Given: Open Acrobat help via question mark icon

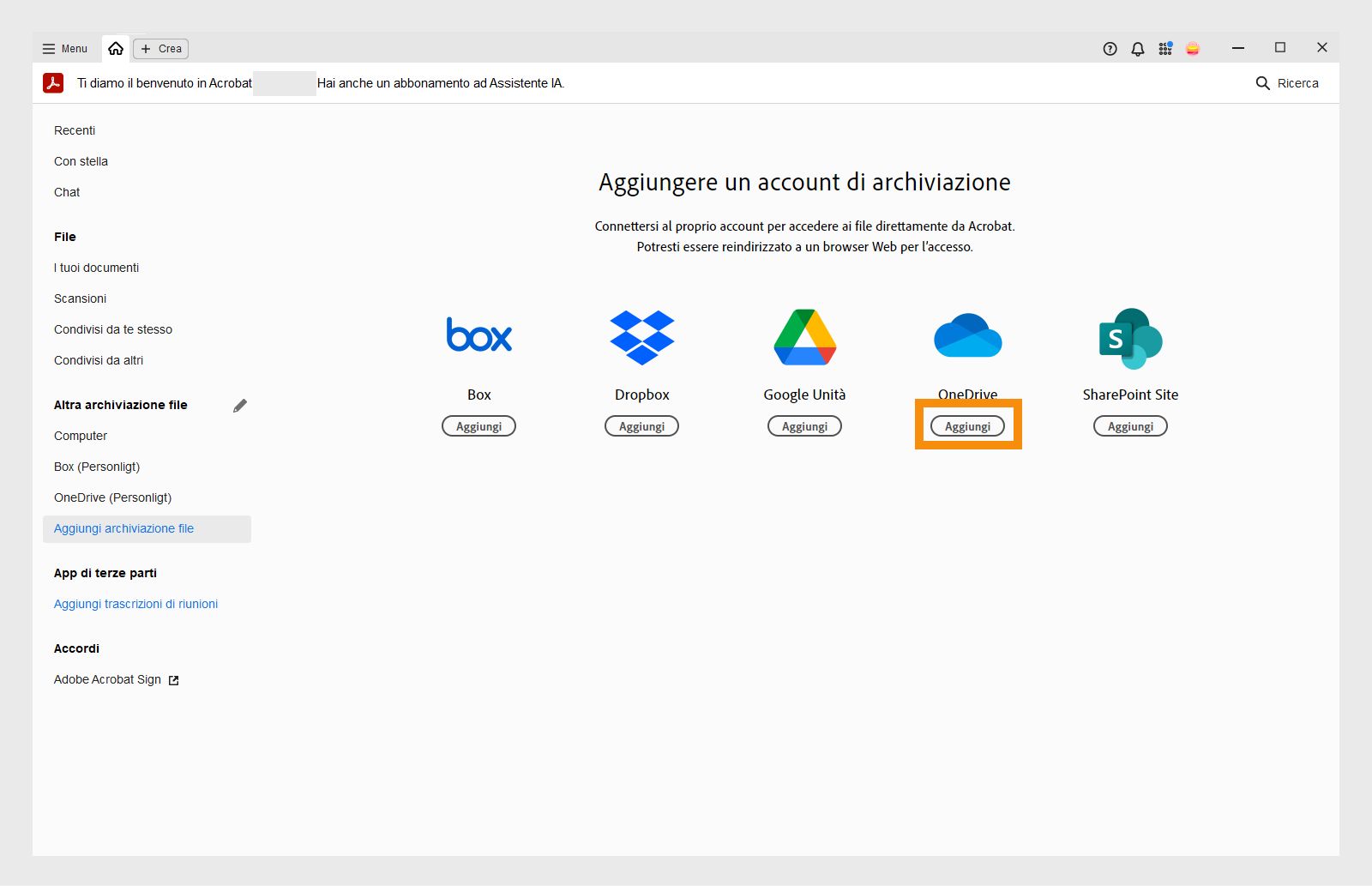Looking at the screenshot, I should (1109, 49).
